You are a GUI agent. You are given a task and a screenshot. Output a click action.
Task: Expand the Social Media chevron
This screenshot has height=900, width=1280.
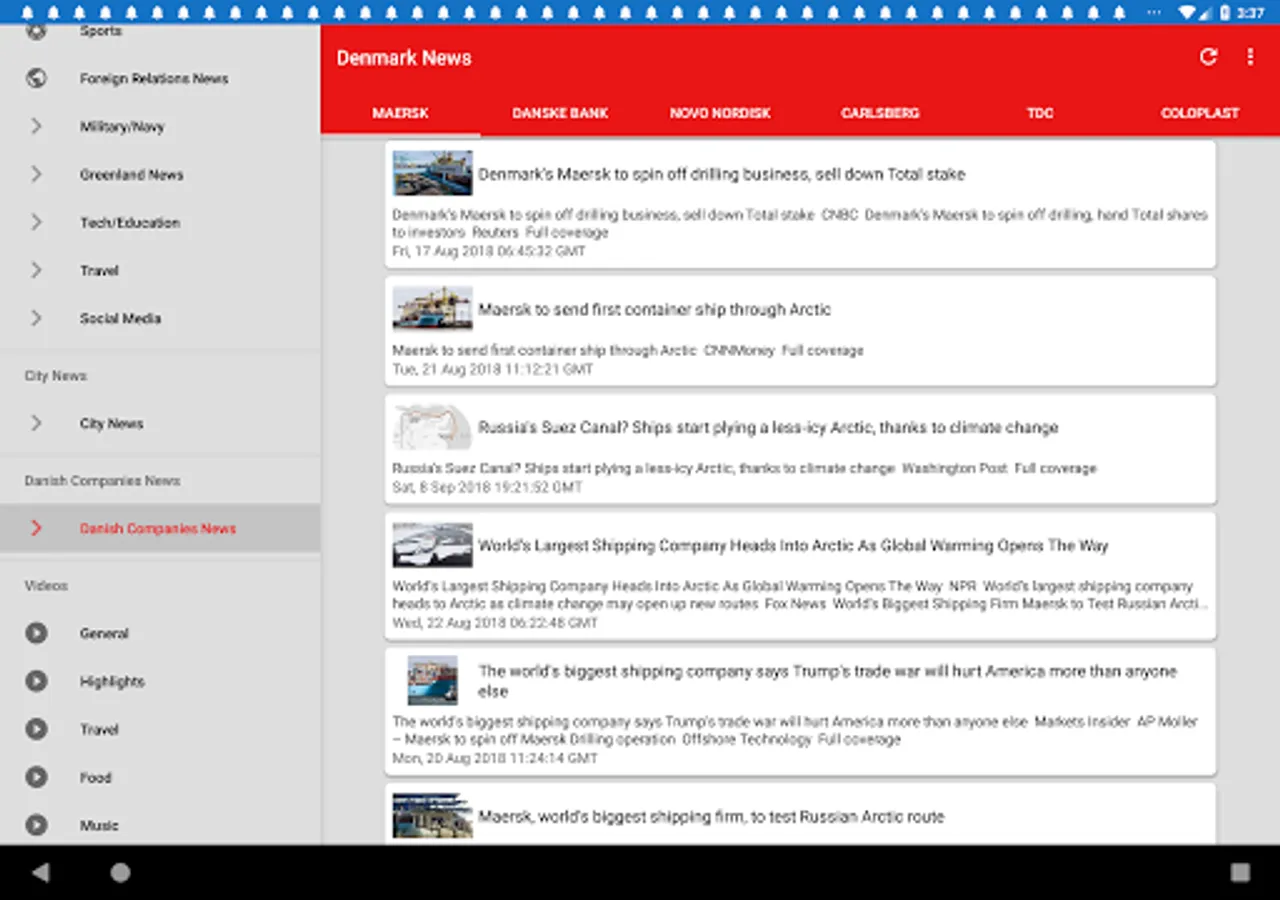pyautogui.click(x=36, y=318)
